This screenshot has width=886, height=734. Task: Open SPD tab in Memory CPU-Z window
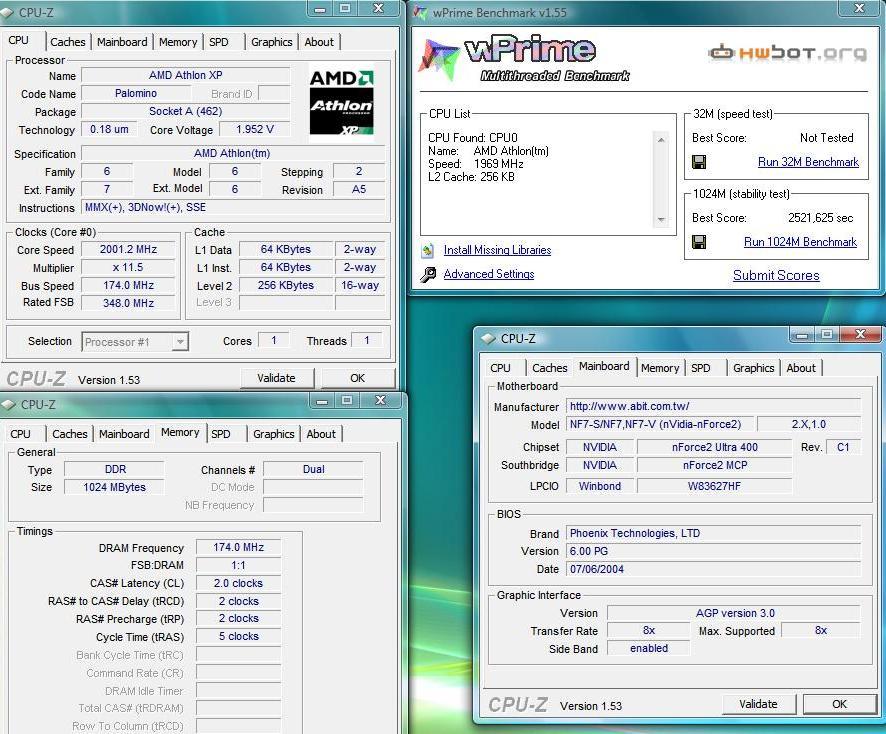(220, 434)
